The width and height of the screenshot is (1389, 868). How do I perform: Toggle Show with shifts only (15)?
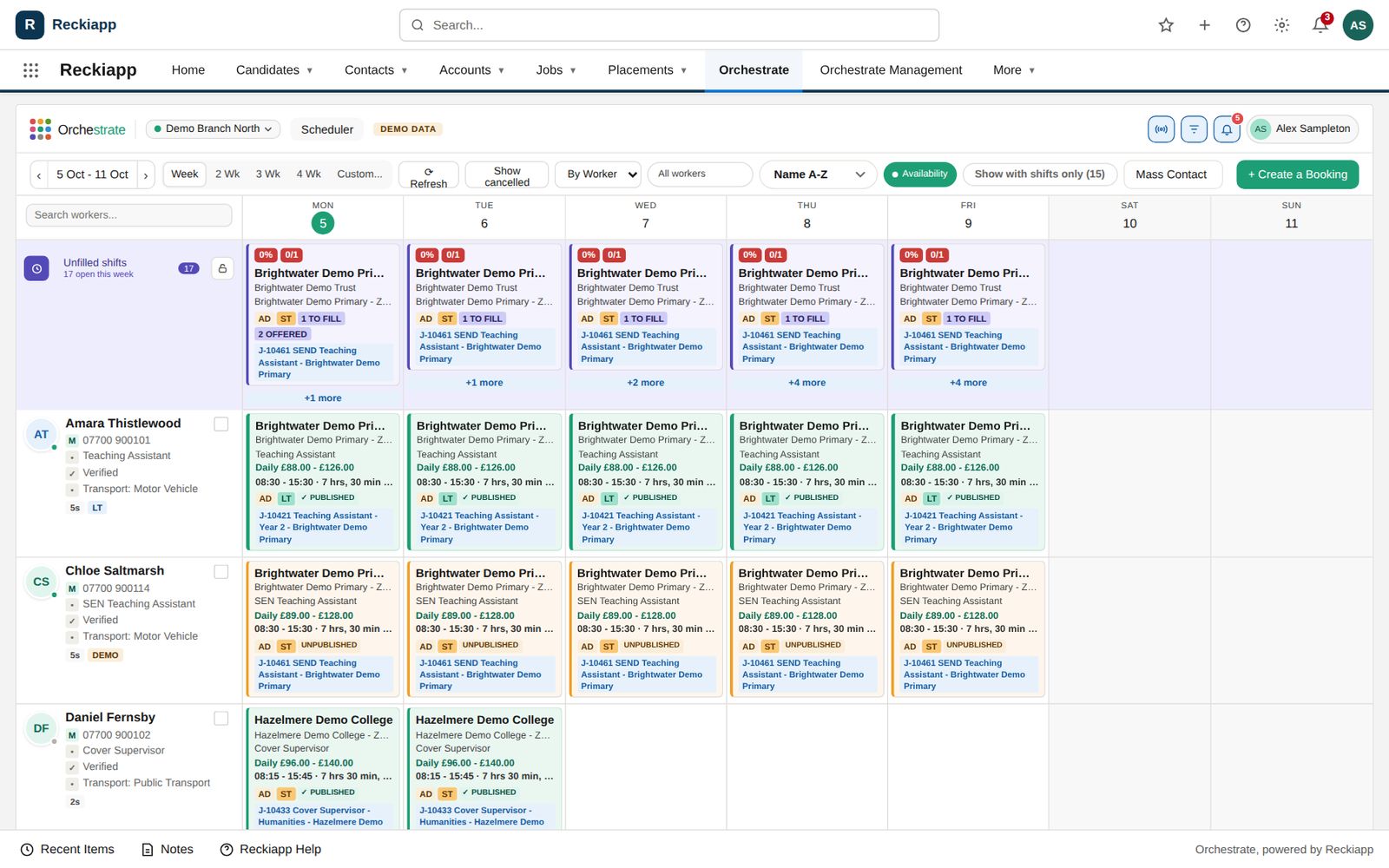[x=1039, y=174]
